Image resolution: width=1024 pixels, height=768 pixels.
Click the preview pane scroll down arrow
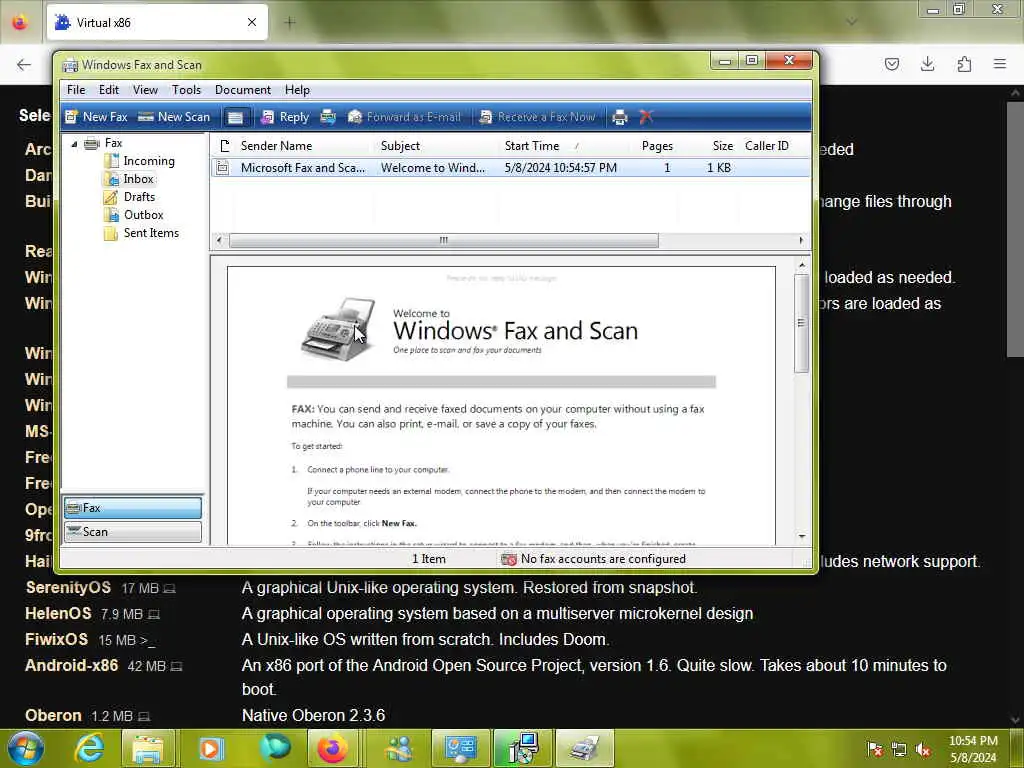pyautogui.click(x=802, y=537)
